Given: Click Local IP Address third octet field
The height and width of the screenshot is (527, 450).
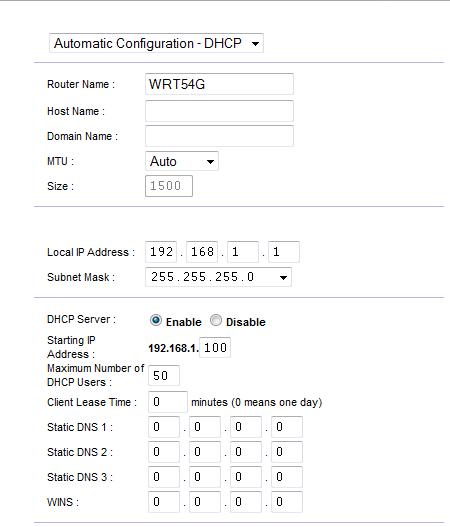Looking at the screenshot, I should click(x=243, y=252).
